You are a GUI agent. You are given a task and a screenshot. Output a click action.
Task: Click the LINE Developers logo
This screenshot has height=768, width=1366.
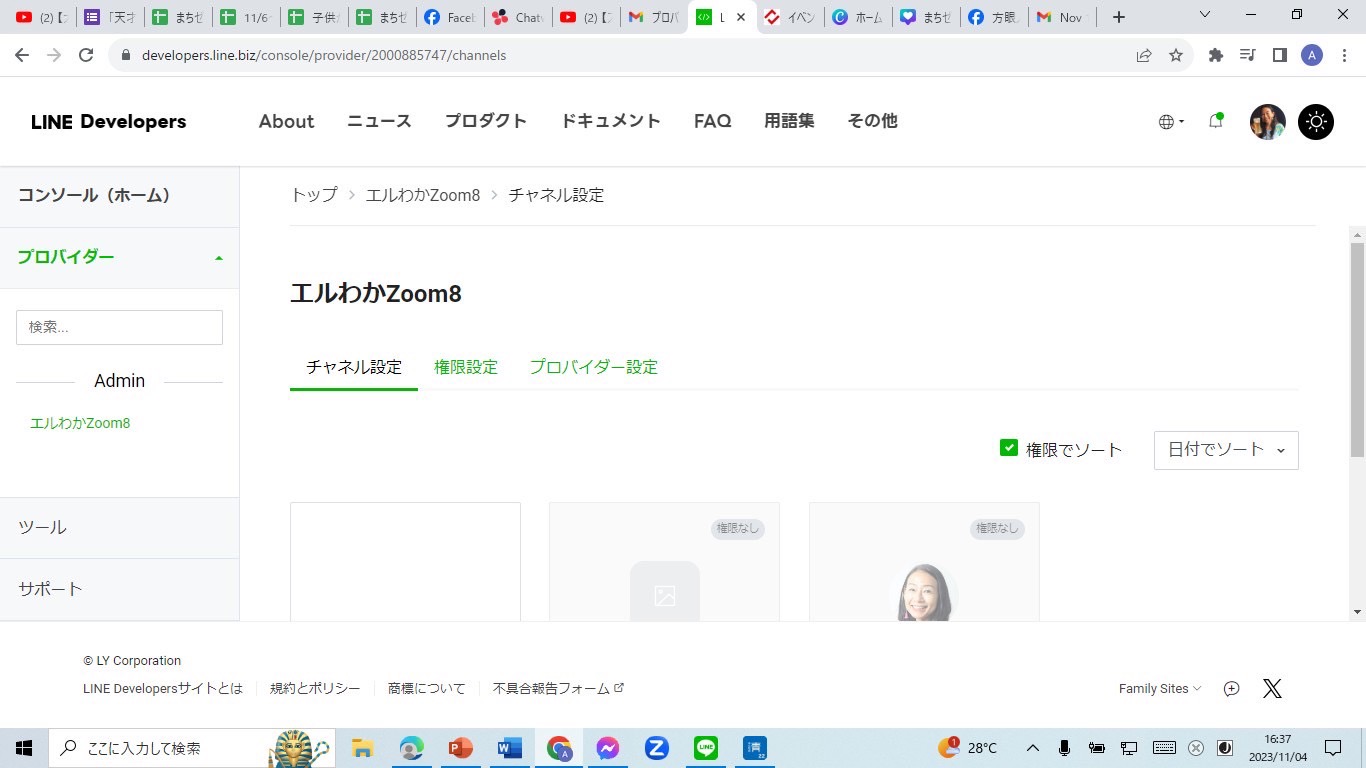tap(108, 122)
